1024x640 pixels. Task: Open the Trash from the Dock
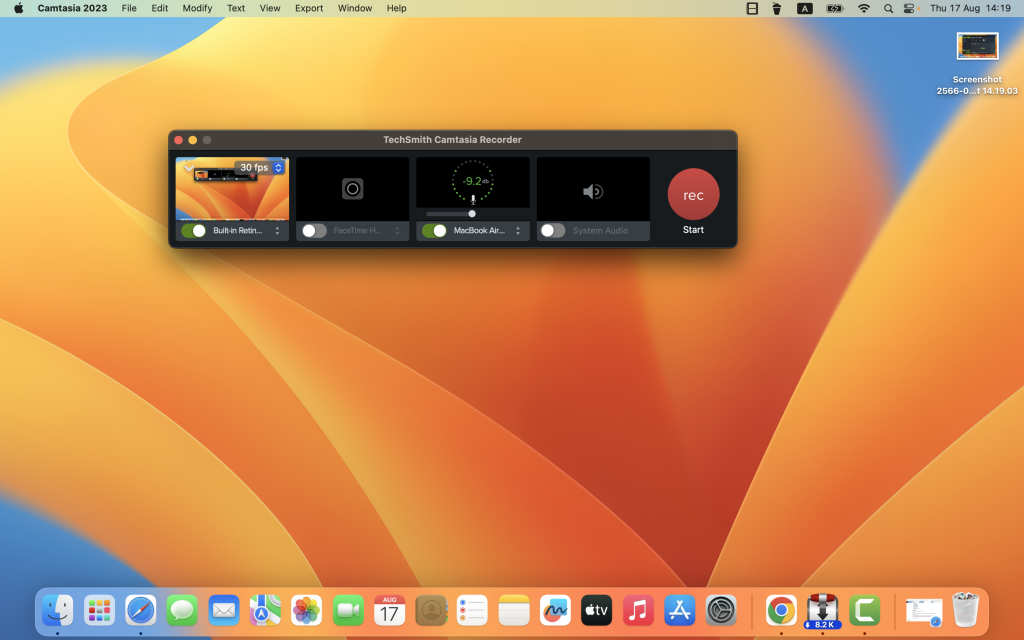(x=965, y=609)
